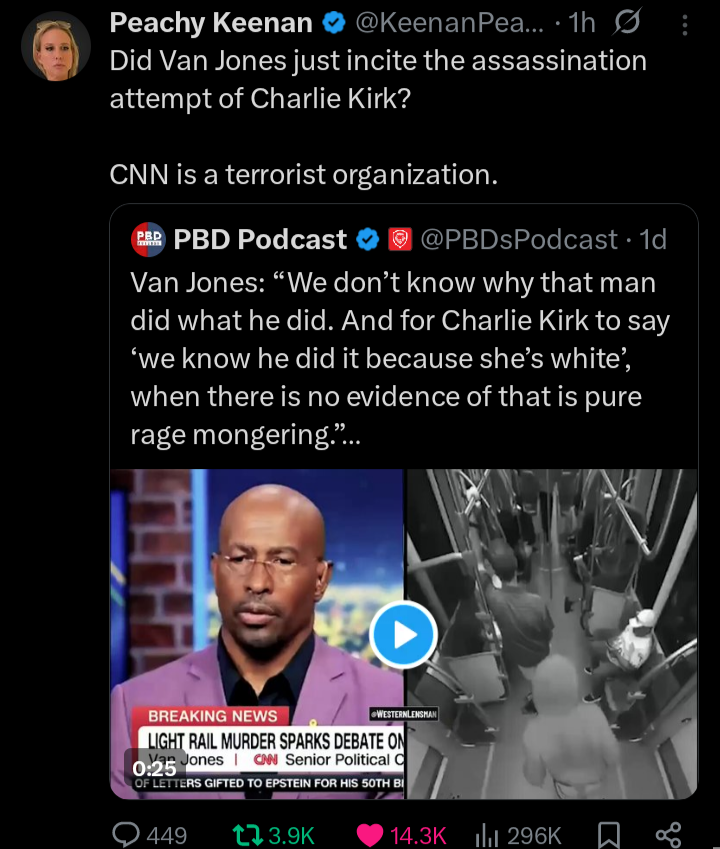Image resolution: width=720 pixels, height=849 pixels.
Task: Play the embedded video
Action: 403,634
